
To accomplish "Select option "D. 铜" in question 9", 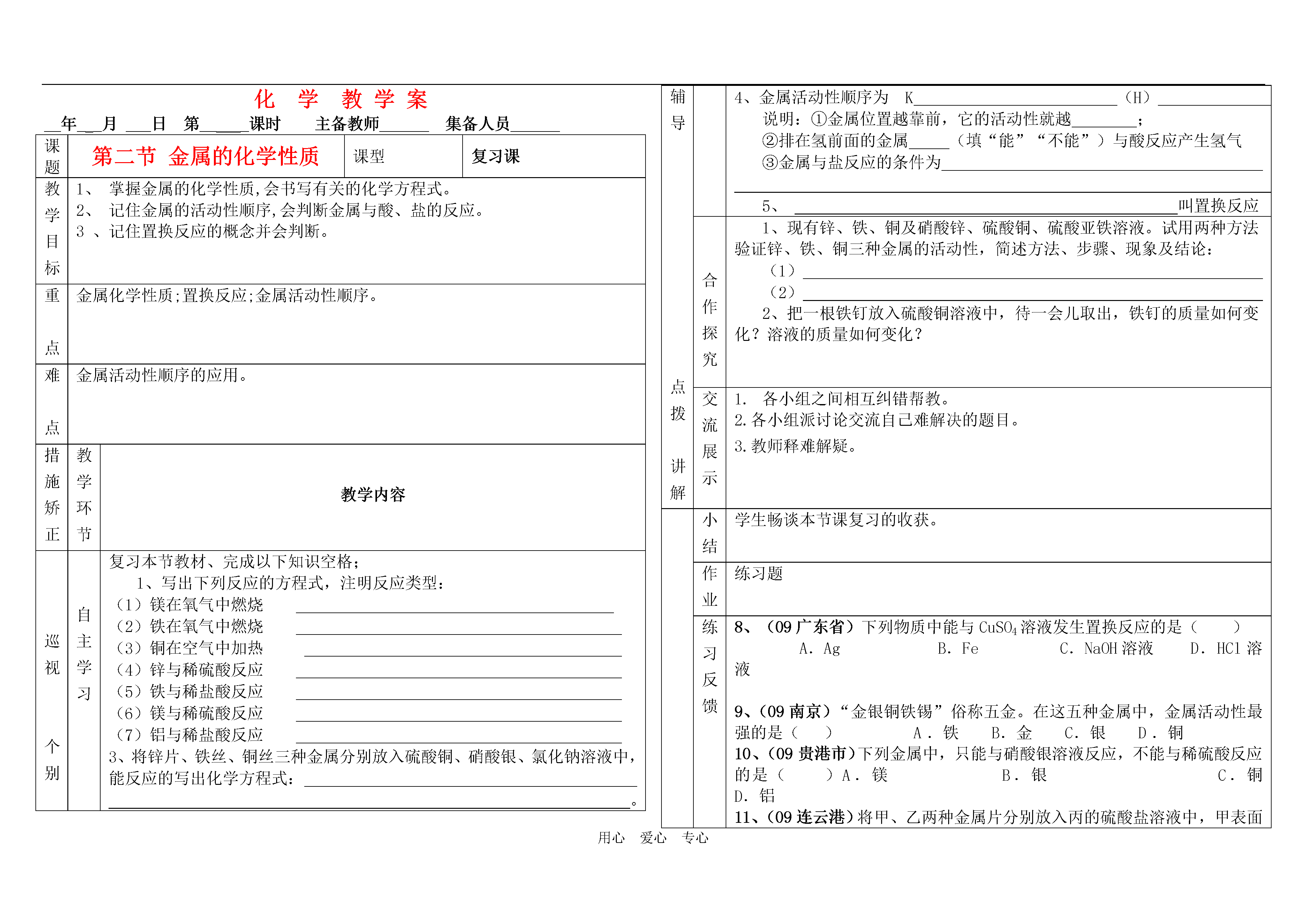I will click(x=1160, y=733).
